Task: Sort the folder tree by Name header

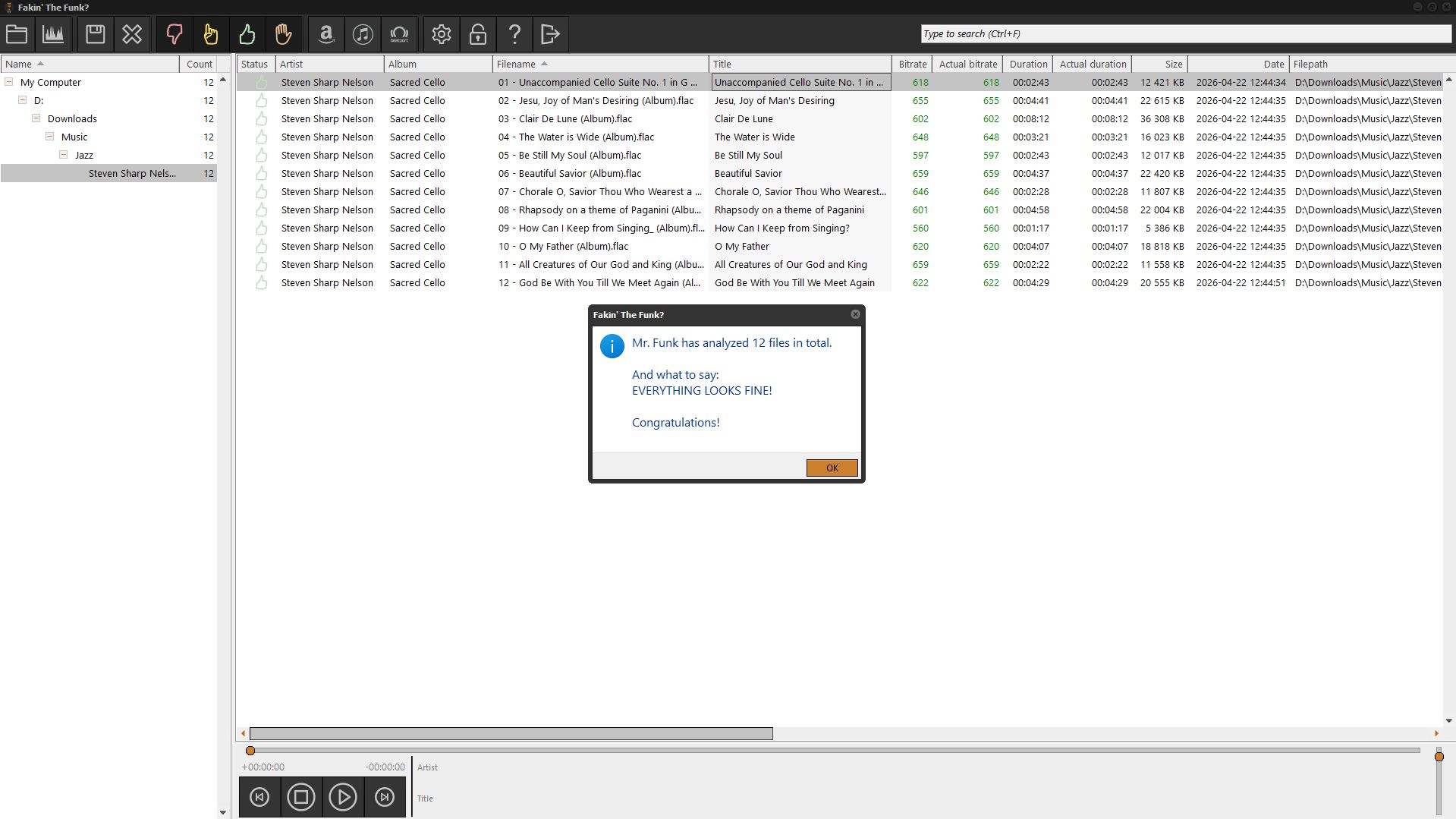Action: click(90, 64)
